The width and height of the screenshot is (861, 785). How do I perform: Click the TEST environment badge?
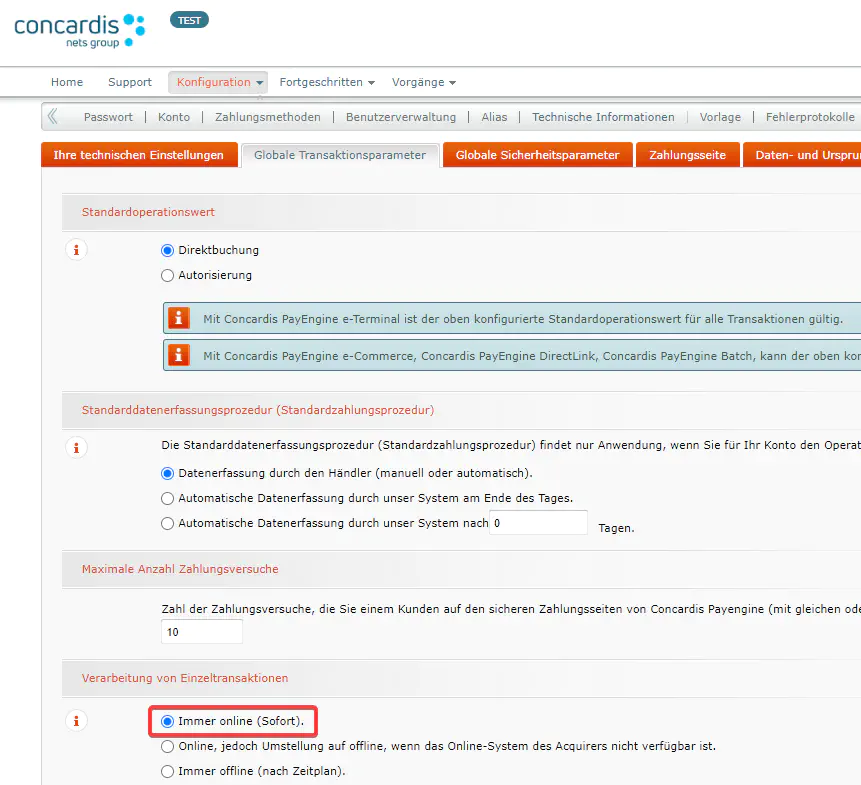(x=189, y=20)
